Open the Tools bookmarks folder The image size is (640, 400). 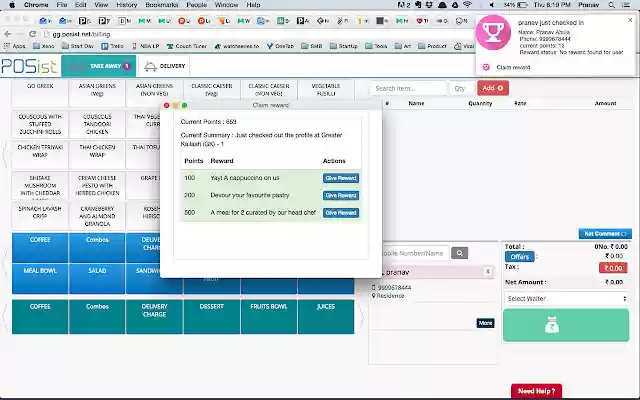point(376,46)
